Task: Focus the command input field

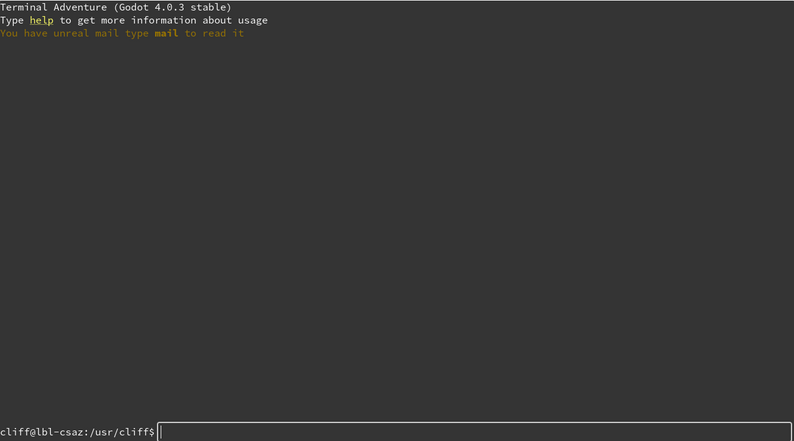Action: 474,431
